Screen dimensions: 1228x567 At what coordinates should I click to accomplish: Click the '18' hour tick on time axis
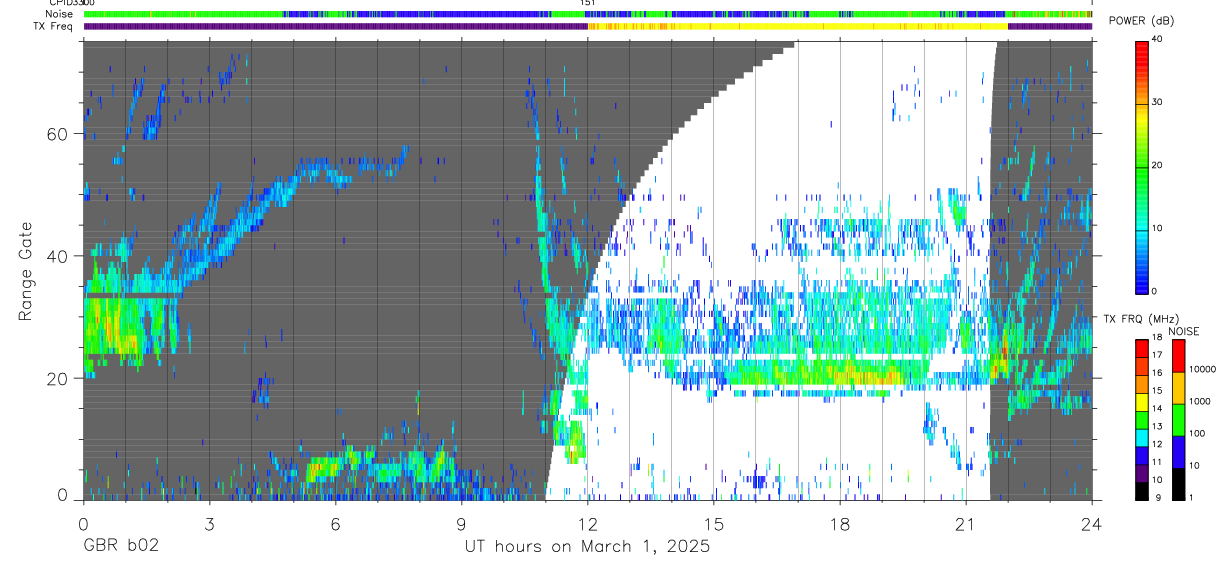click(x=840, y=523)
